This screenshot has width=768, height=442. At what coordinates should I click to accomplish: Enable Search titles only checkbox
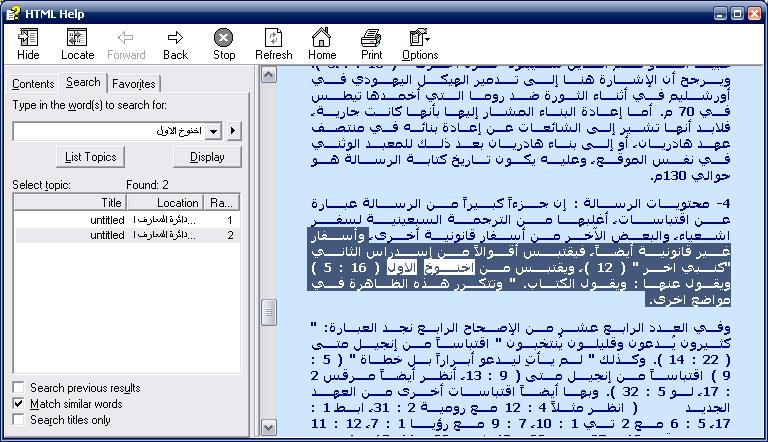pos(18,420)
